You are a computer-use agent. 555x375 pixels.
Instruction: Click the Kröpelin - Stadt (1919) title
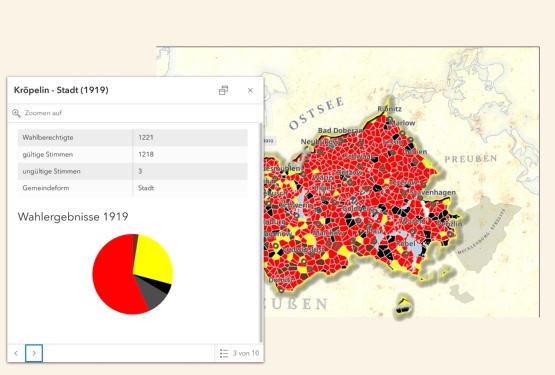click(61, 90)
